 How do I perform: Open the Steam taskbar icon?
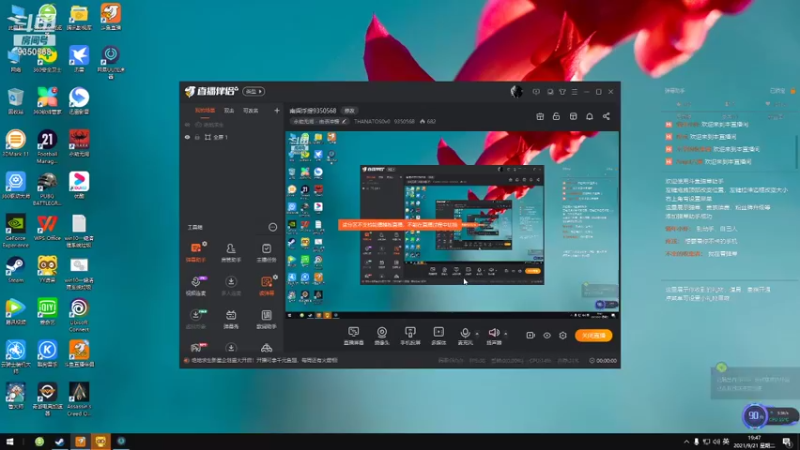60,442
